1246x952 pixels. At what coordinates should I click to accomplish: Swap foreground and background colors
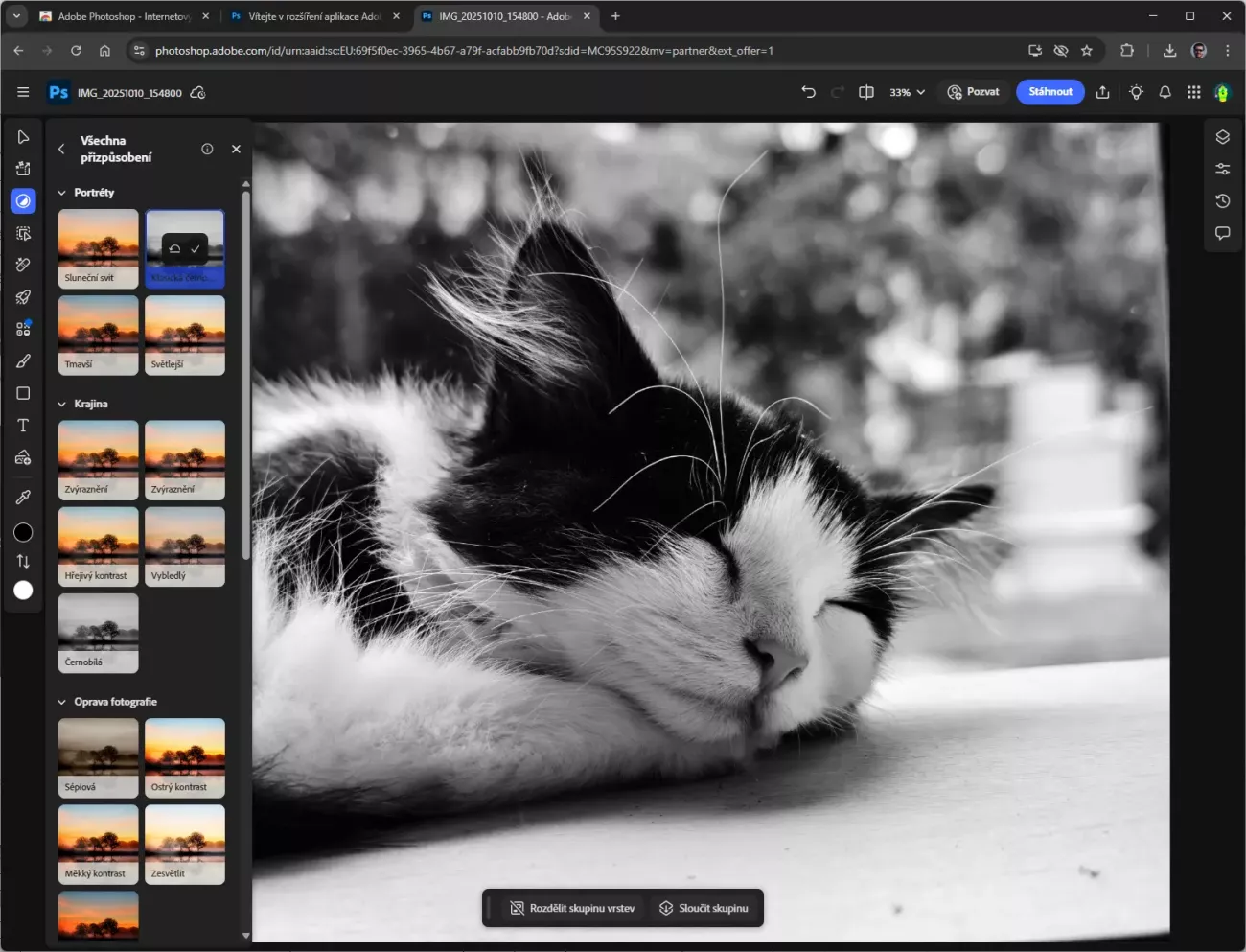tap(23, 562)
